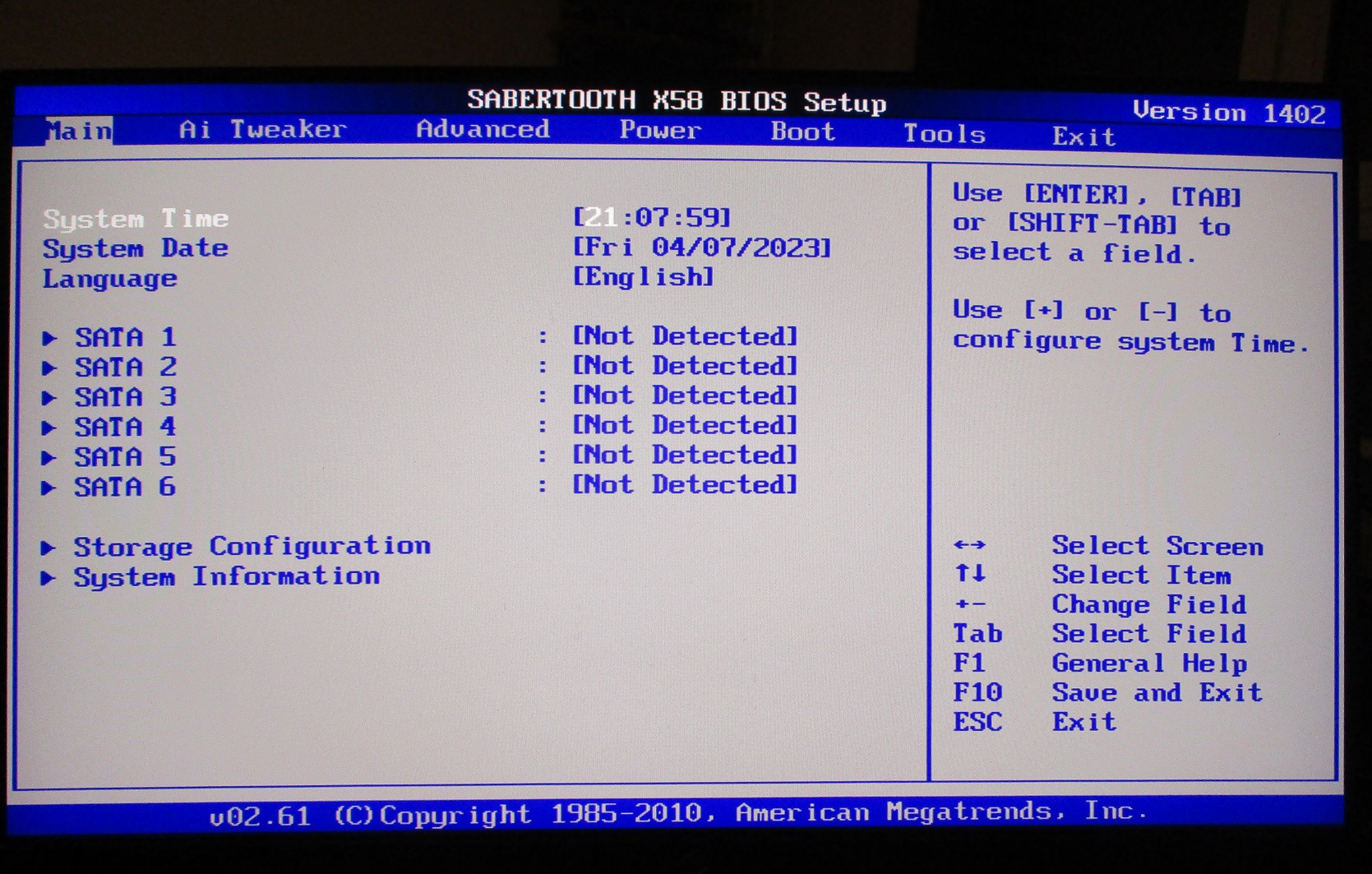1372x874 pixels.
Task: Click the SABERTOOTH X58 BIOS Setup title
Action: coord(677,101)
